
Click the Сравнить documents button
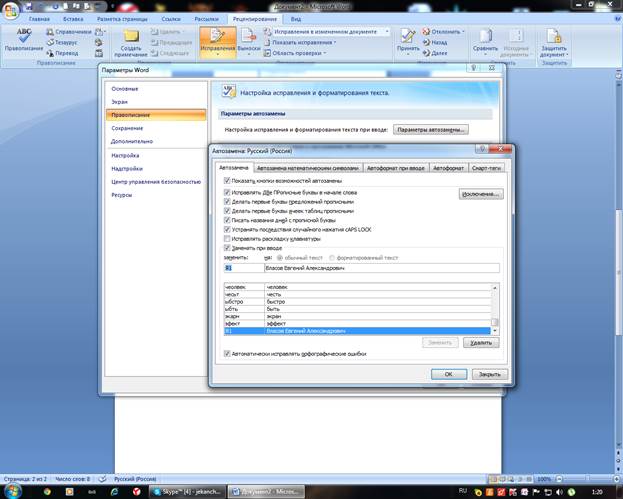pyautogui.click(x=485, y=41)
